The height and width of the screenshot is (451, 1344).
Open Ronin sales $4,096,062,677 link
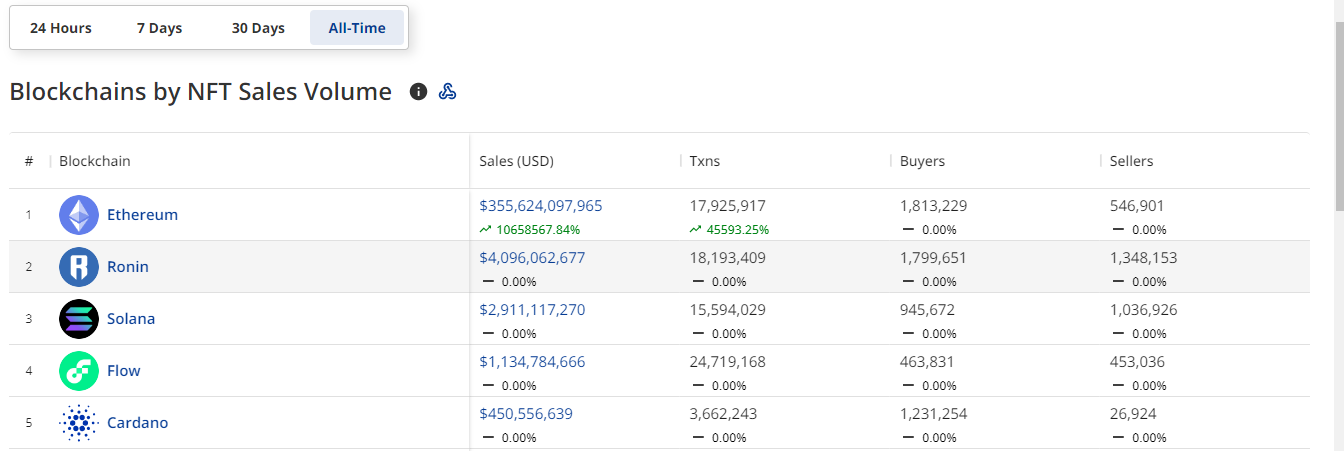(532, 258)
